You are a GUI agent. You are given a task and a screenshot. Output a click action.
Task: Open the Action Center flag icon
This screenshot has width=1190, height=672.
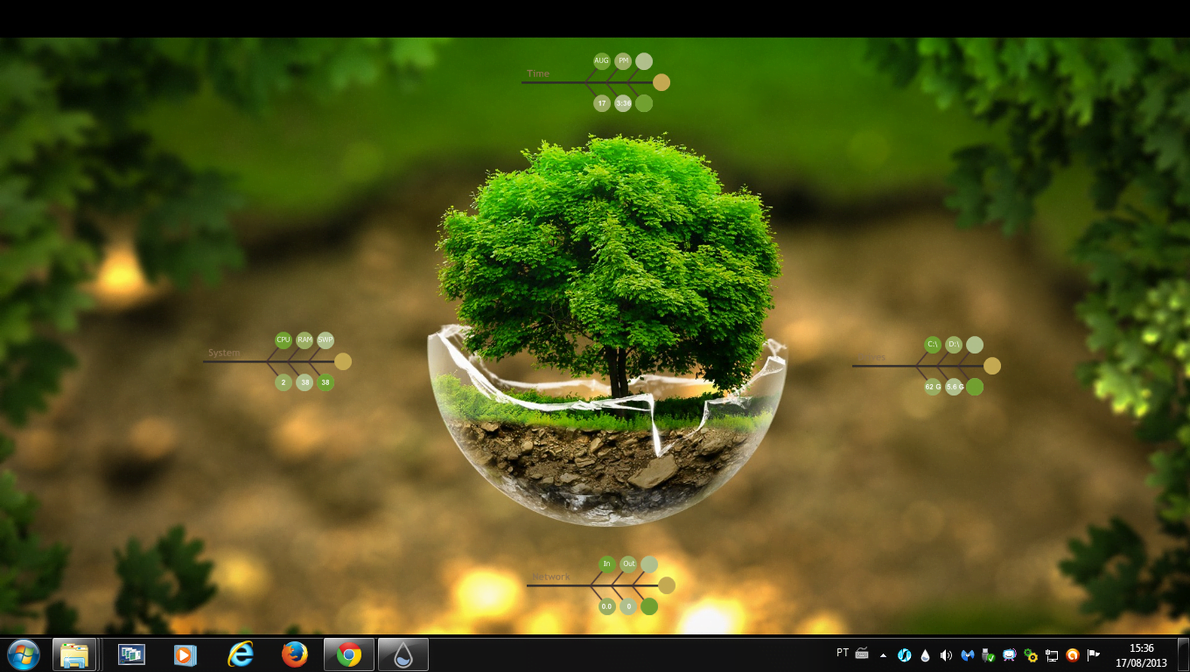[1094, 656]
